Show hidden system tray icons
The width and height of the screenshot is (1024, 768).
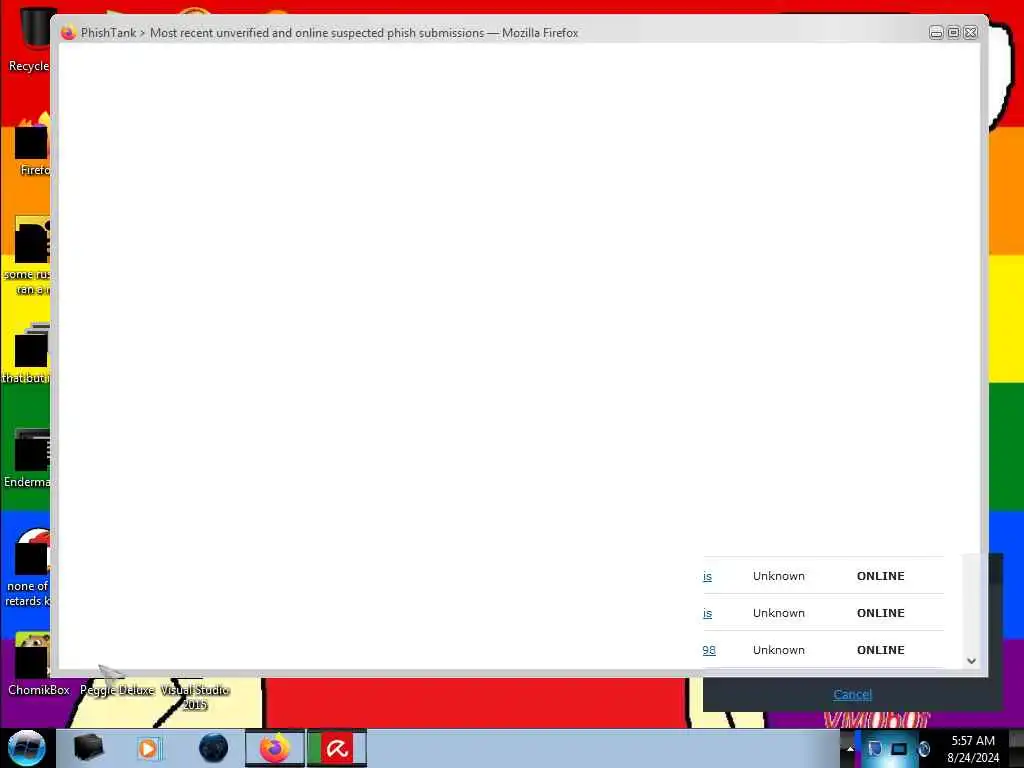(850, 748)
